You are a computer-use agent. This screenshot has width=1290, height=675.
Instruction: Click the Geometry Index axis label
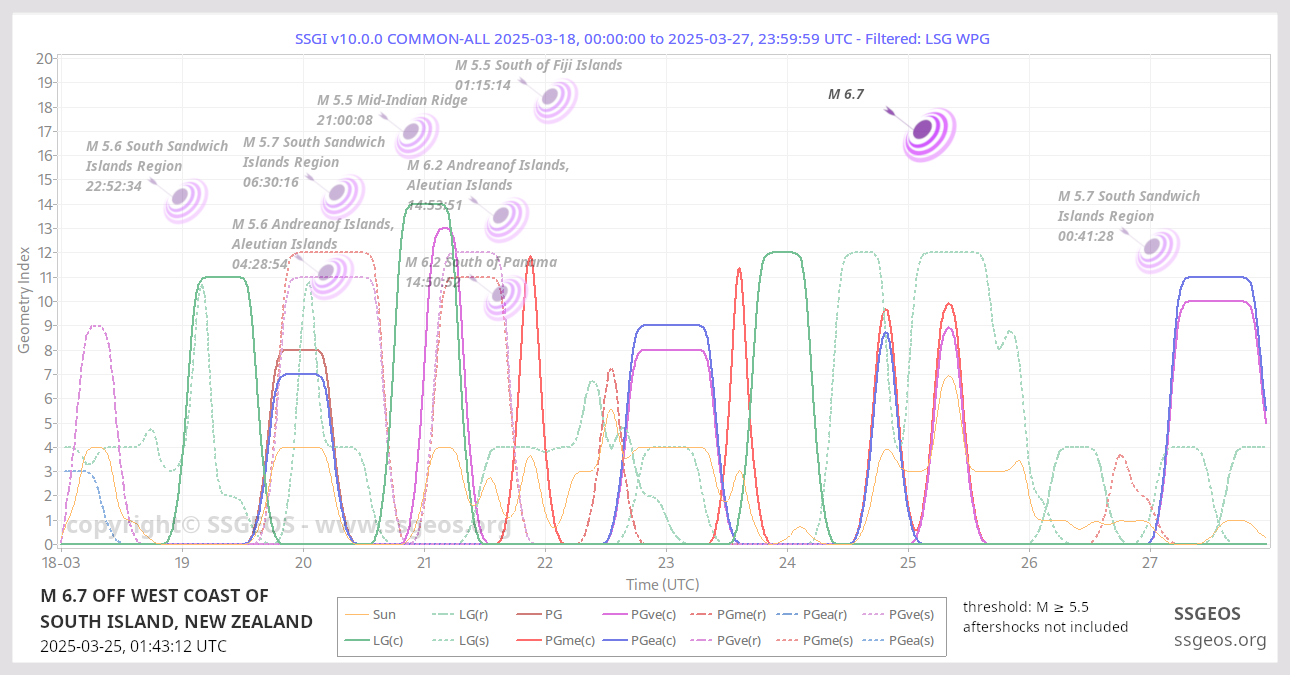point(24,300)
